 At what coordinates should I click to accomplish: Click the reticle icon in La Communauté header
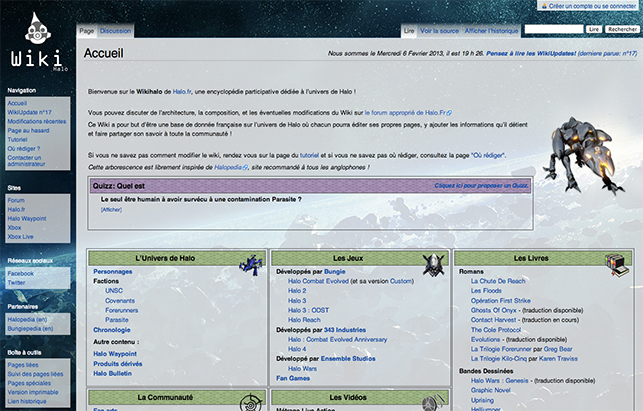click(251, 402)
